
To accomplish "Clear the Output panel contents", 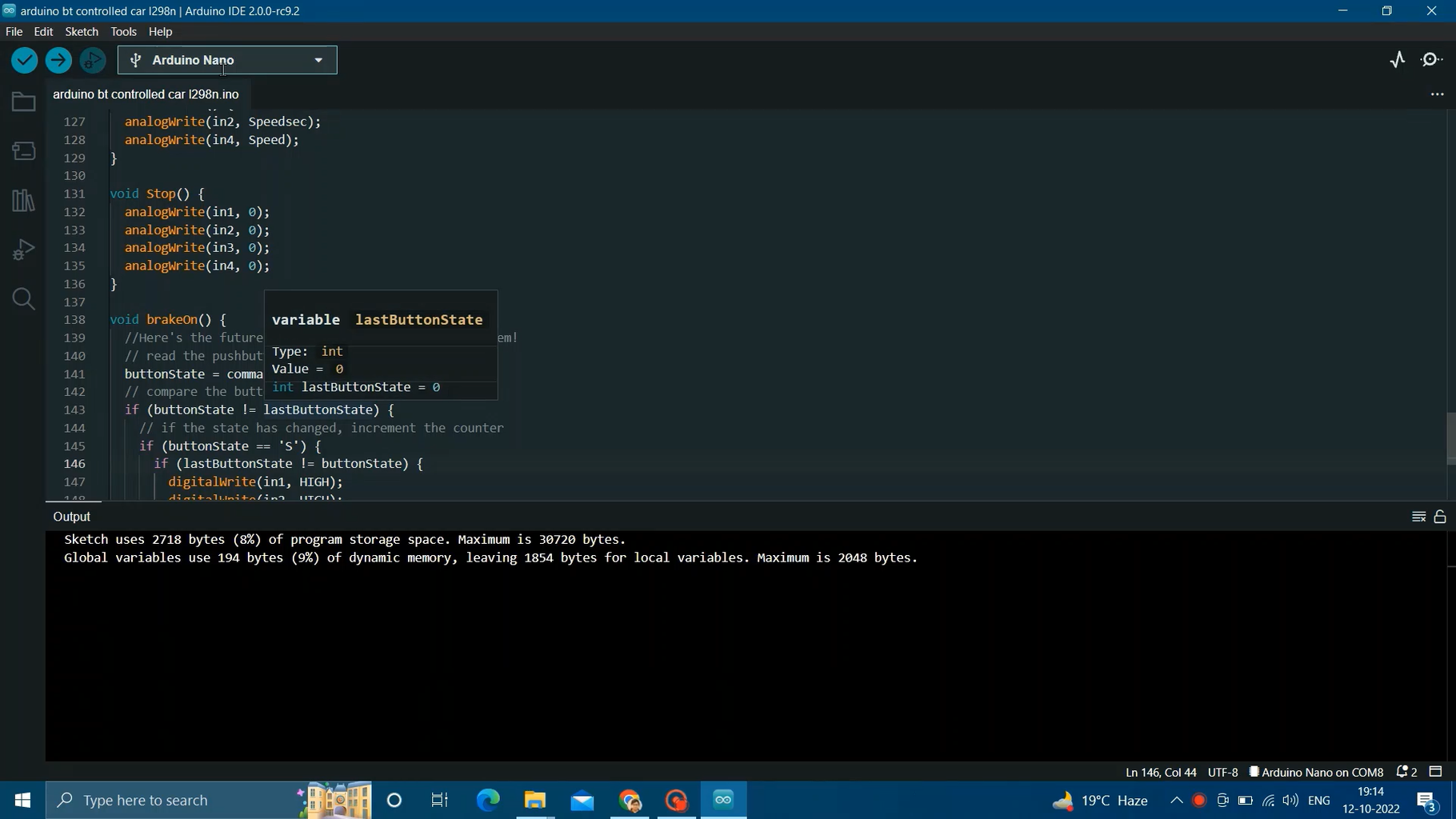I will click(x=1419, y=517).
